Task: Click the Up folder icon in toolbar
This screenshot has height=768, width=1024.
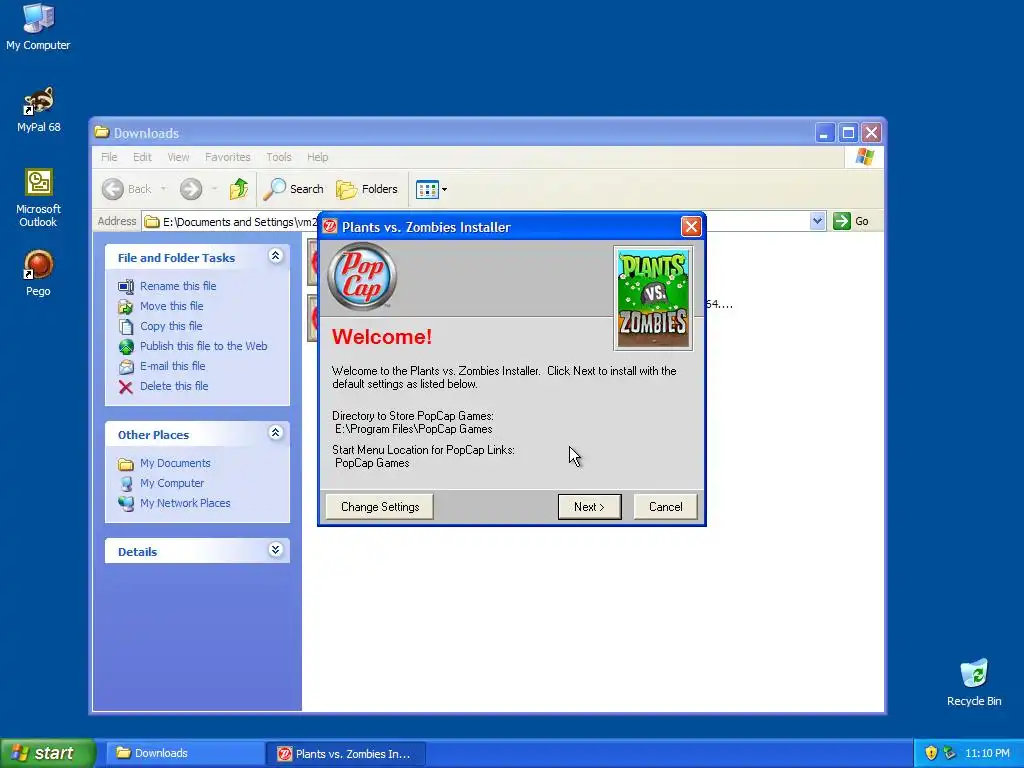Action: click(238, 189)
